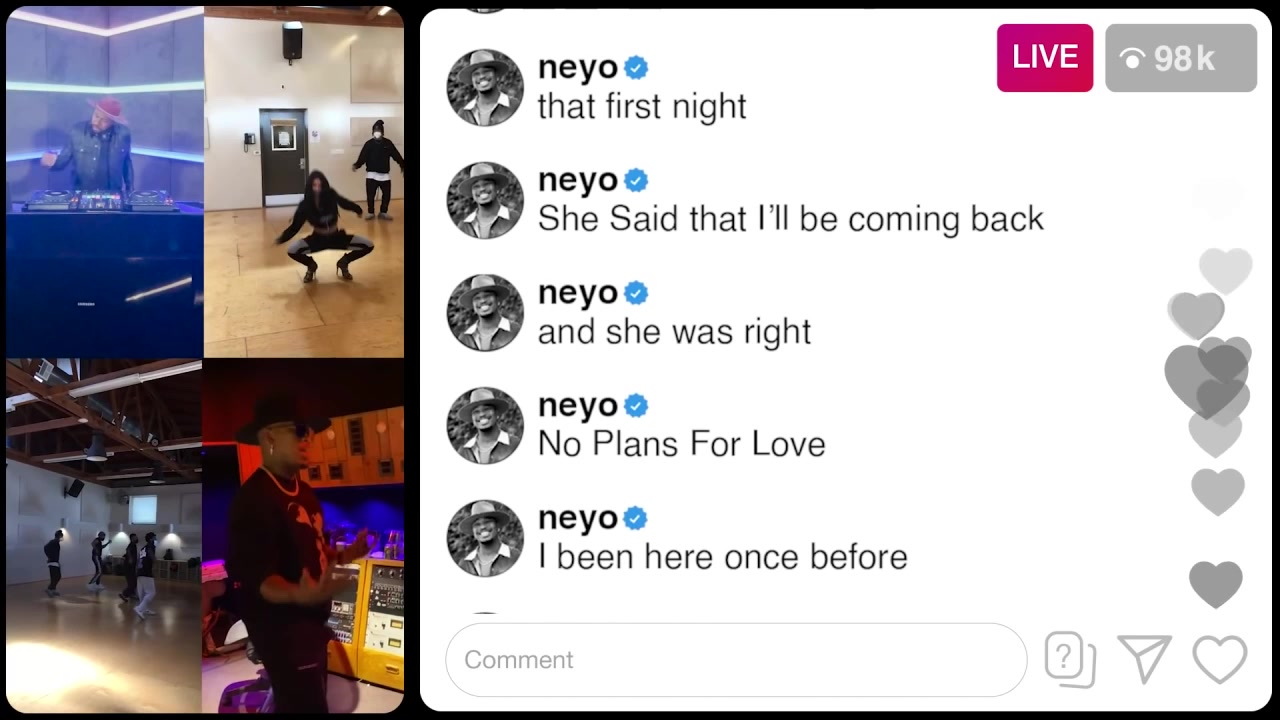The height and width of the screenshot is (720, 1280).
Task: Select the DJ booth video tile
Action: coord(104,182)
